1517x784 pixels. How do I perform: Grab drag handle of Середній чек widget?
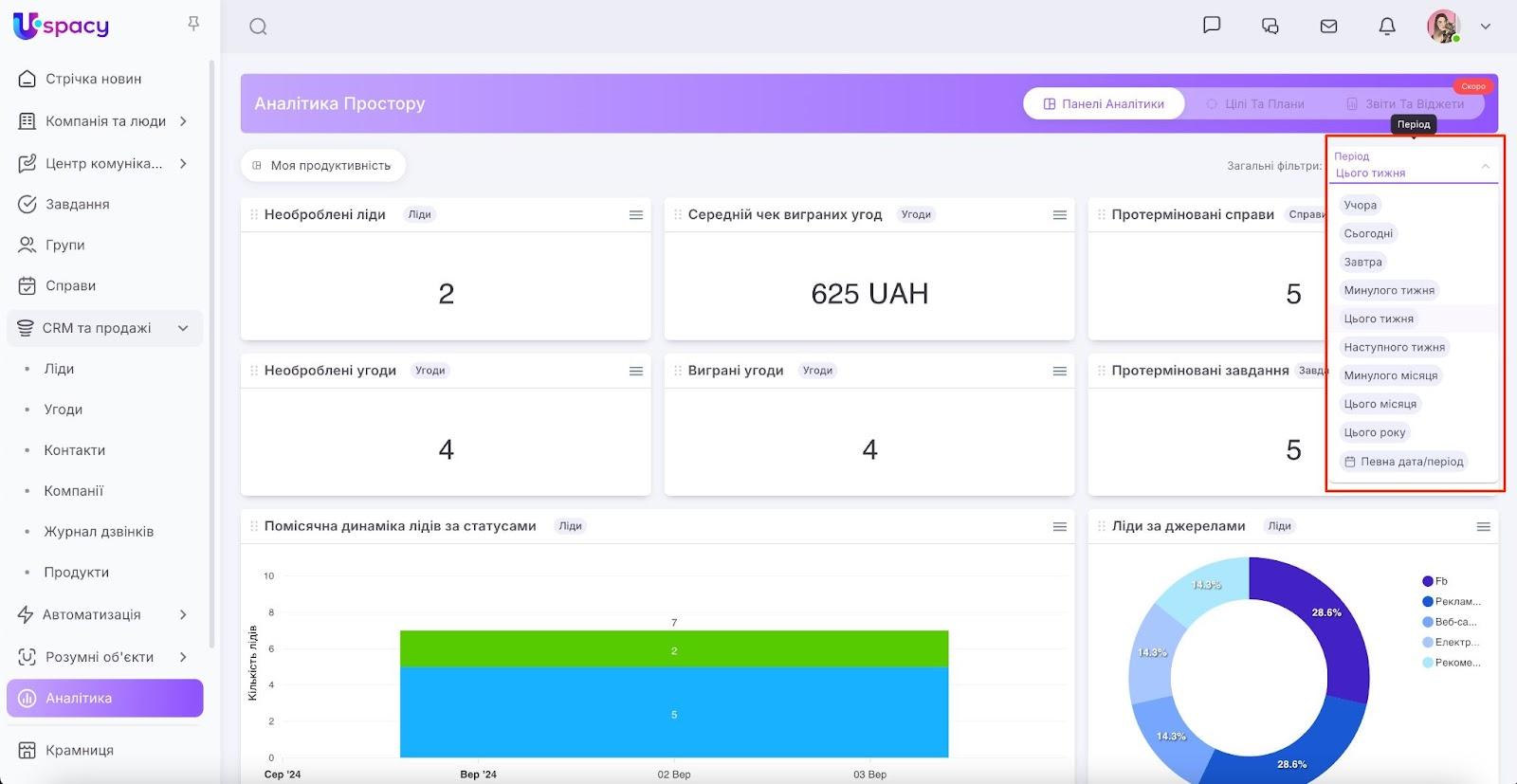[x=678, y=215]
